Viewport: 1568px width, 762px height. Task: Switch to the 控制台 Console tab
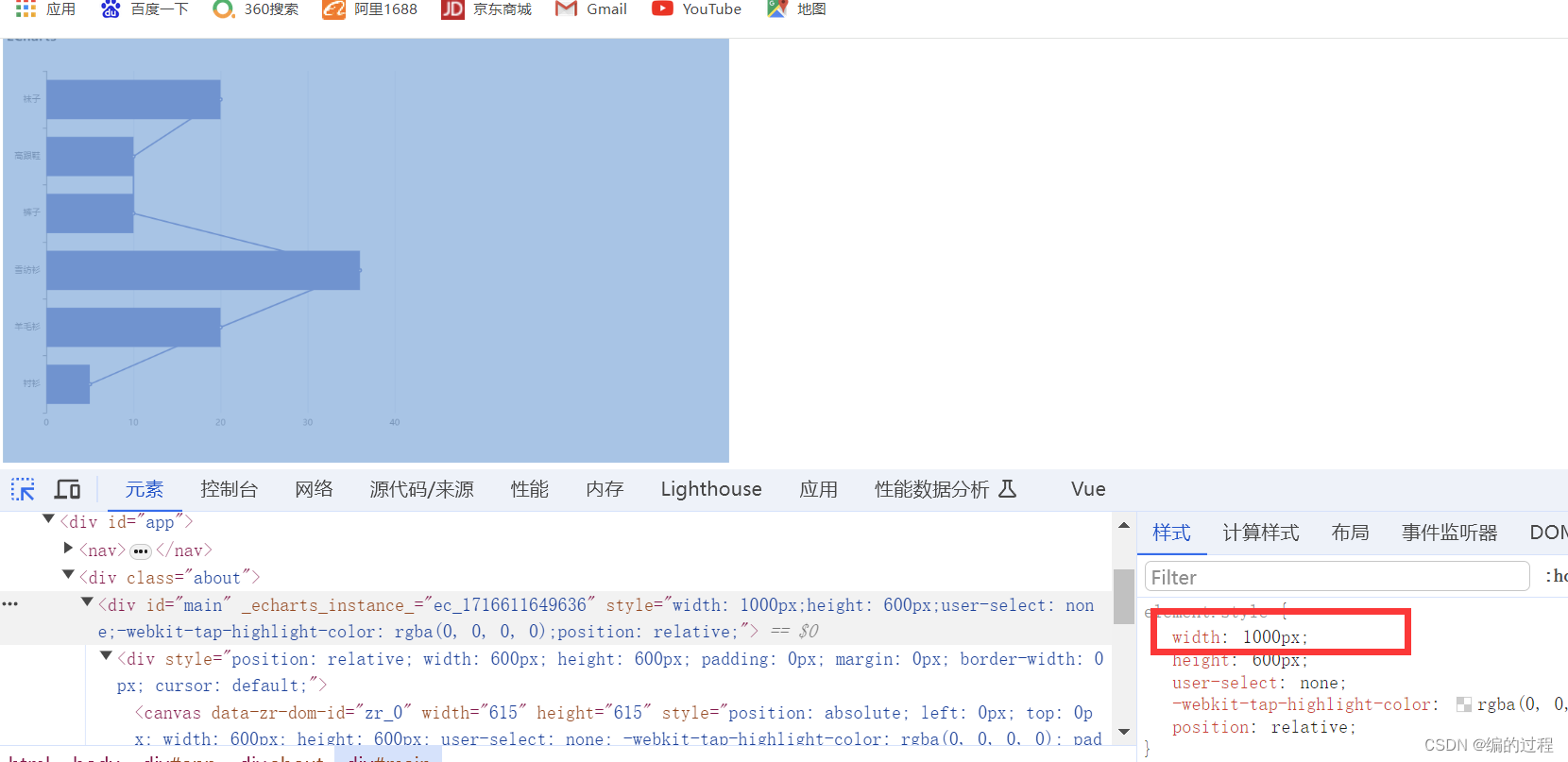click(x=229, y=489)
